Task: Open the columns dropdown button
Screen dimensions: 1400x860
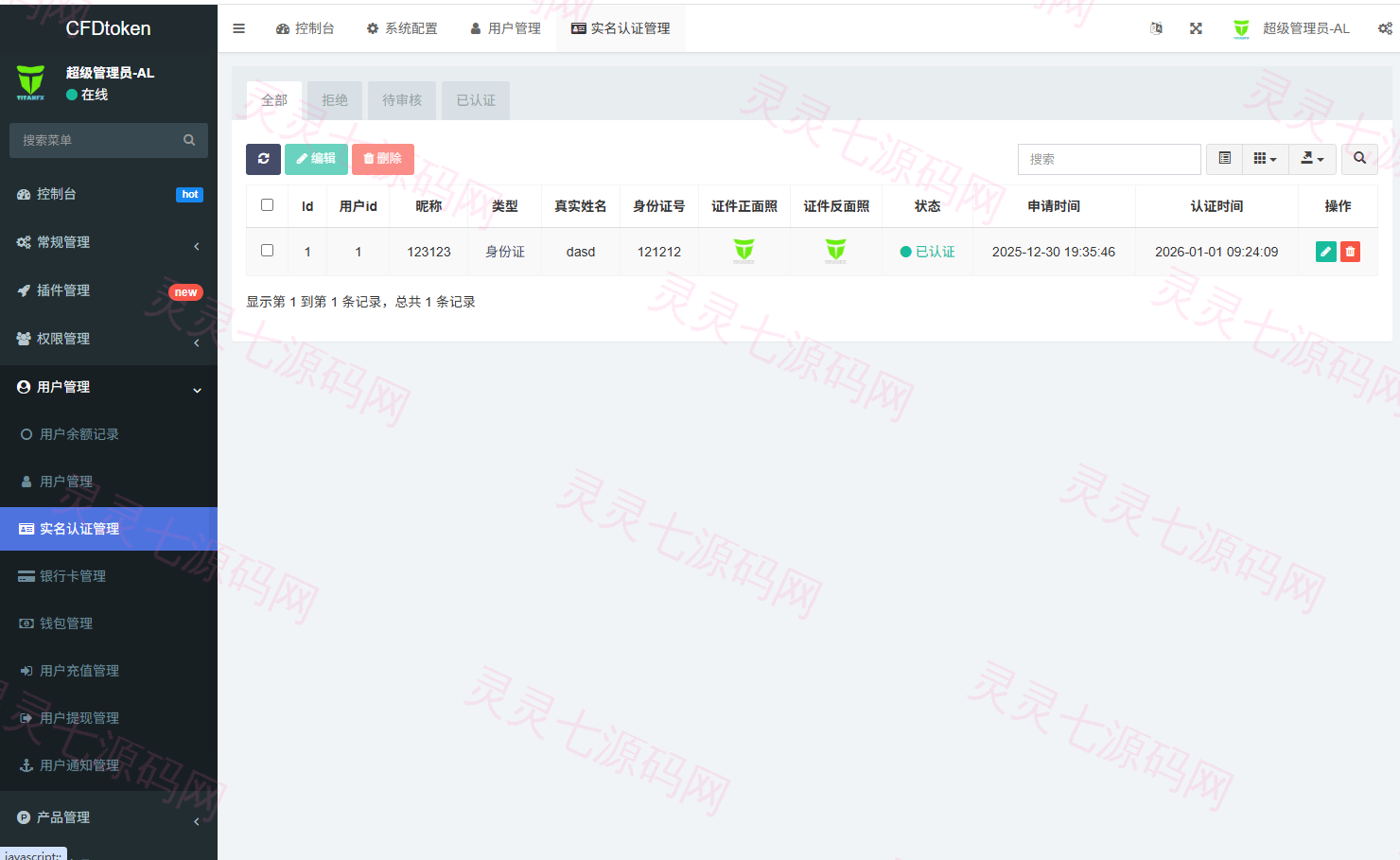Action: (1265, 159)
